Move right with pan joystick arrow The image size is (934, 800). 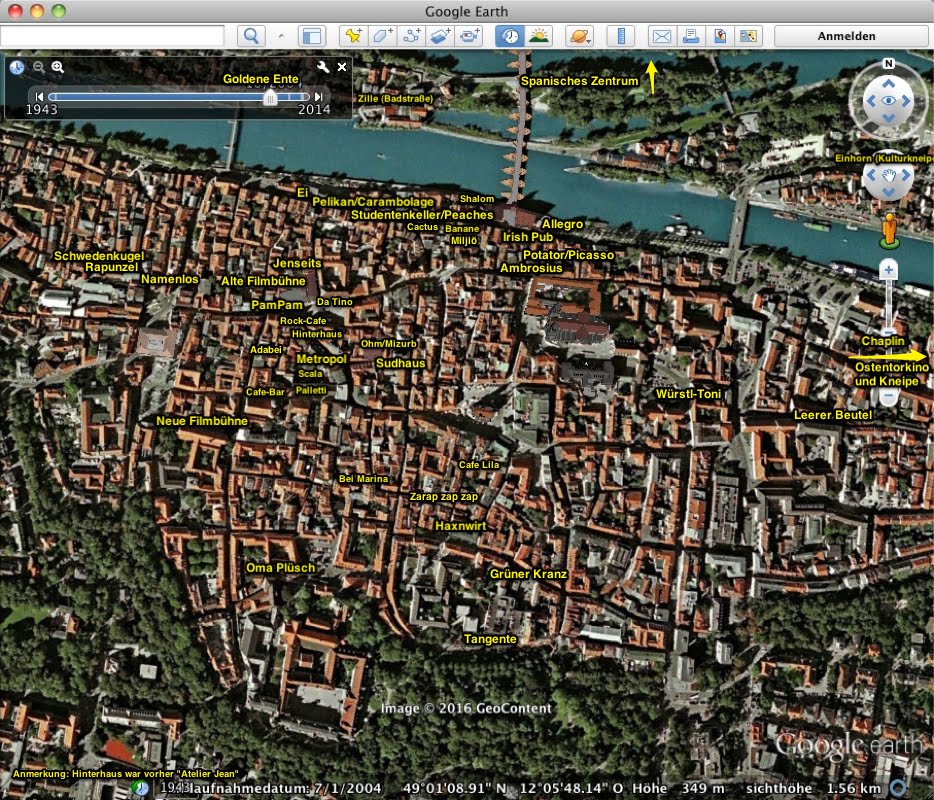[x=907, y=175]
